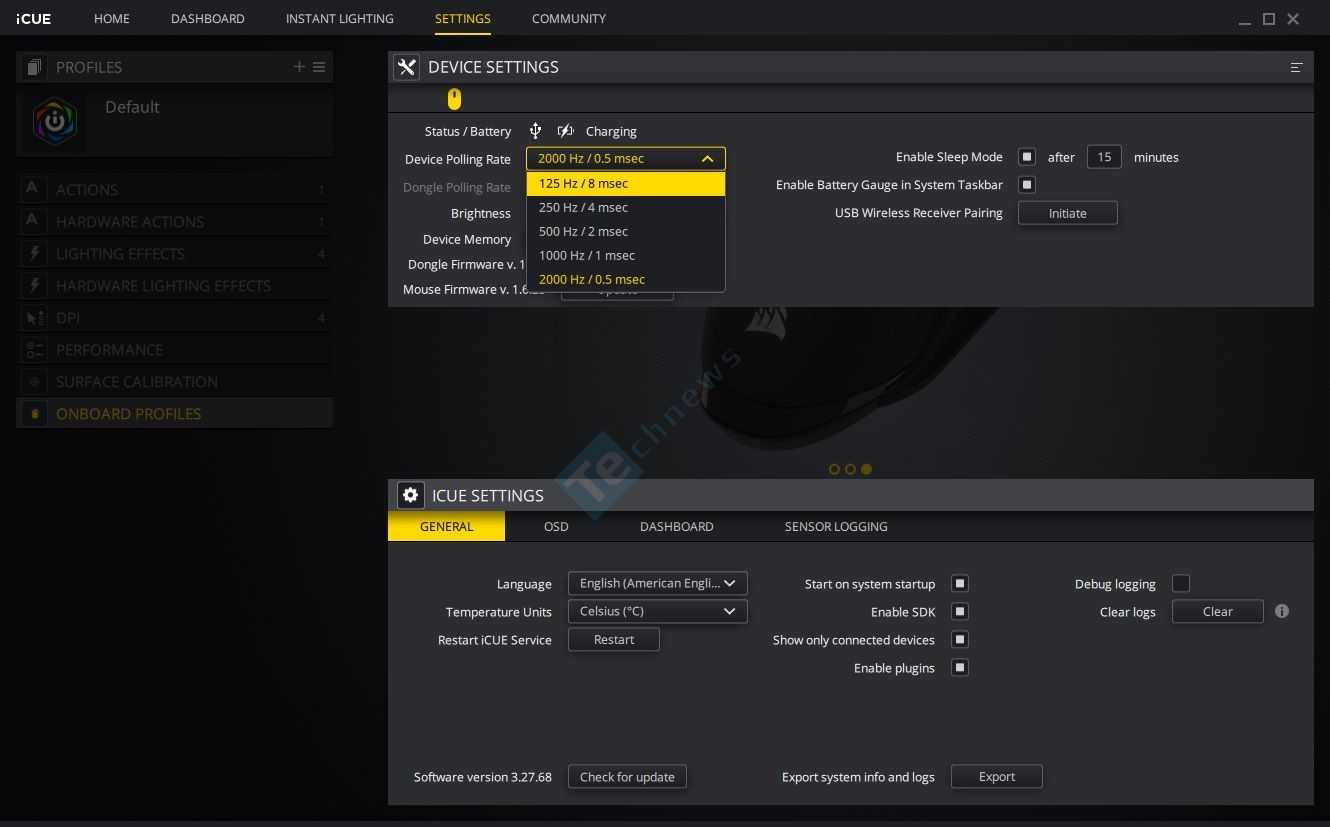
Task: Open the profiles list menu icon
Action: click(x=319, y=67)
